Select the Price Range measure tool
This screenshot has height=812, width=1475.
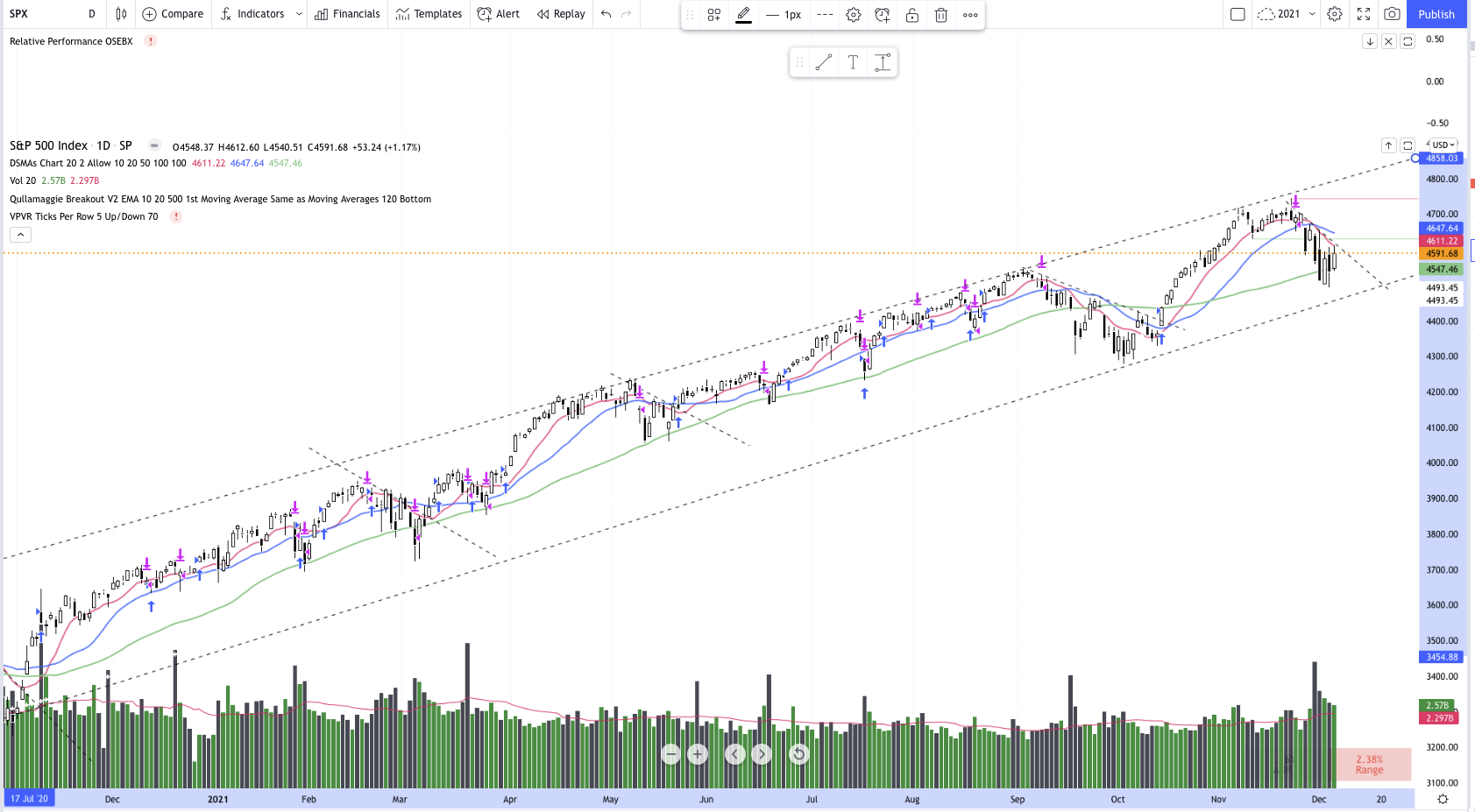(883, 62)
